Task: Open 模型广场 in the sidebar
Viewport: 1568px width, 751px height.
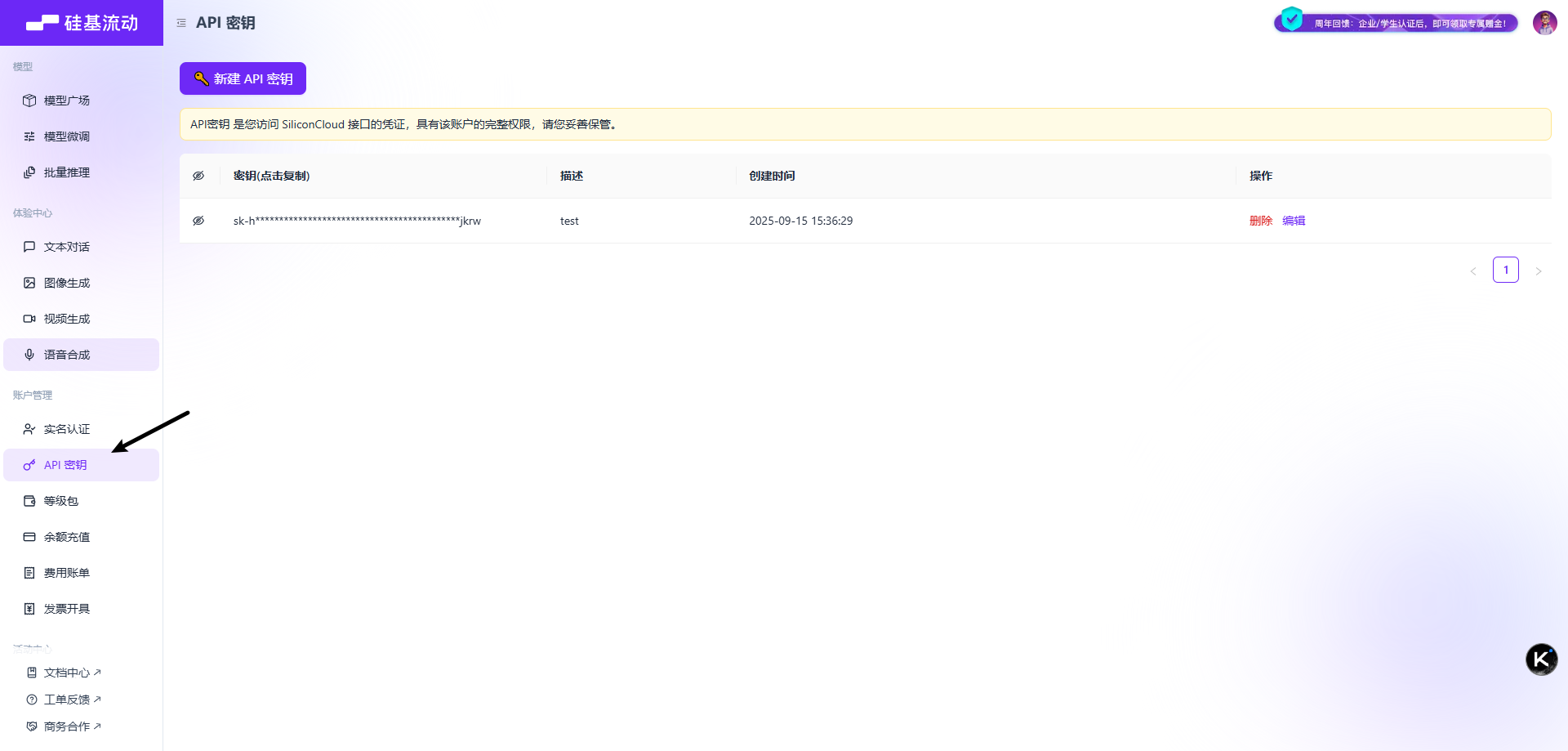Action: 67,101
